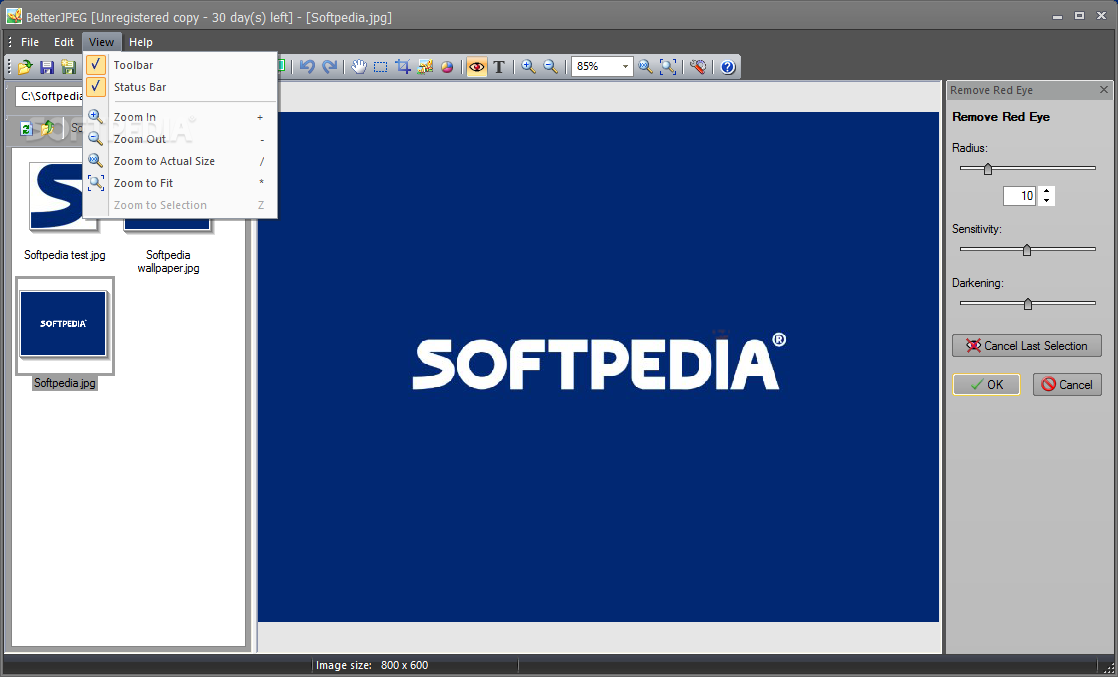
Task: Uncheck Toolbar in the View menu
Action: [x=180, y=65]
